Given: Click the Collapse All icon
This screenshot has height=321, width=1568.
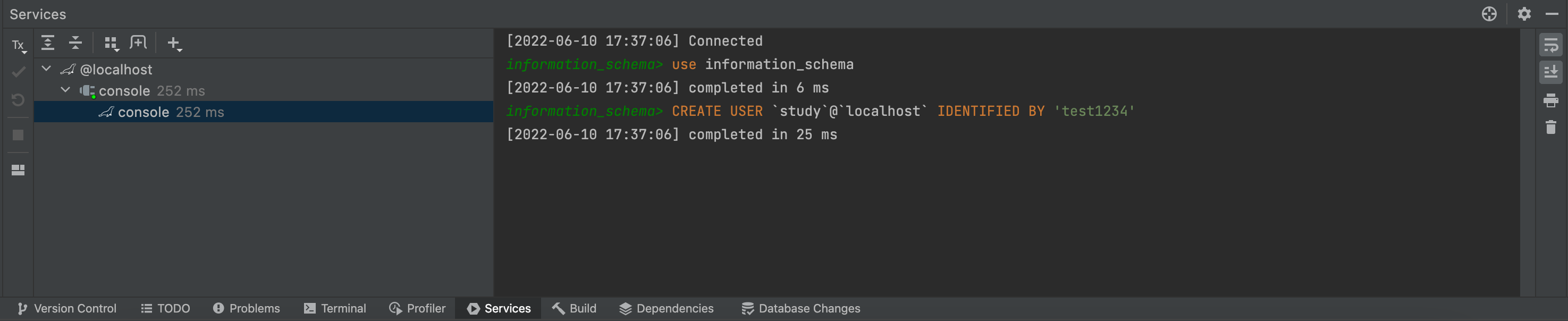Looking at the screenshot, I should tap(75, 43).
